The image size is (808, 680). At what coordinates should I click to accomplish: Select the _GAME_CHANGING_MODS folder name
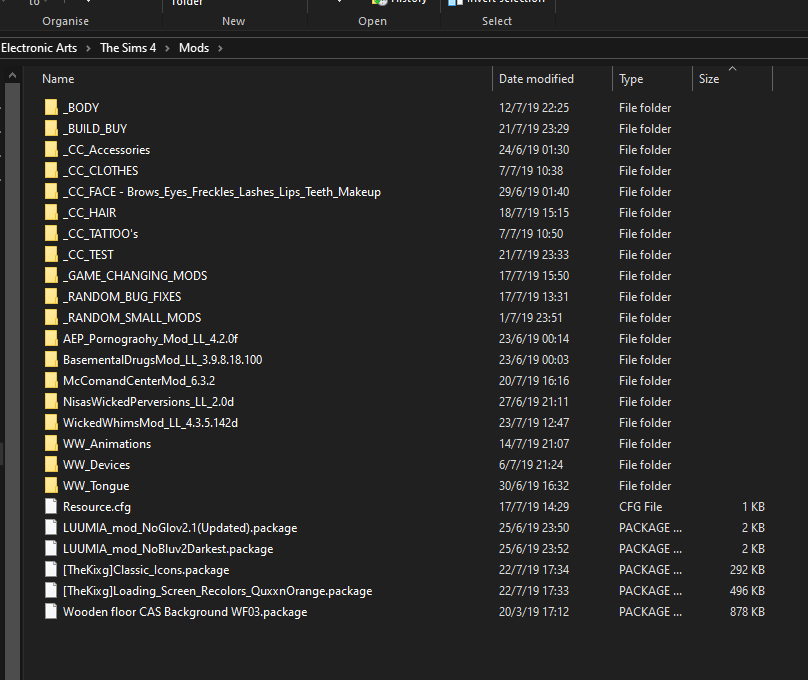click(135, 276)
